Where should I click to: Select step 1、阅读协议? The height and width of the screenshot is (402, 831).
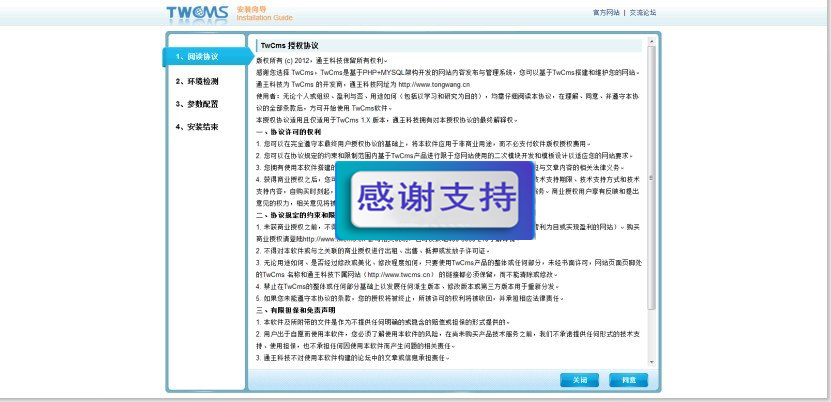208,57
